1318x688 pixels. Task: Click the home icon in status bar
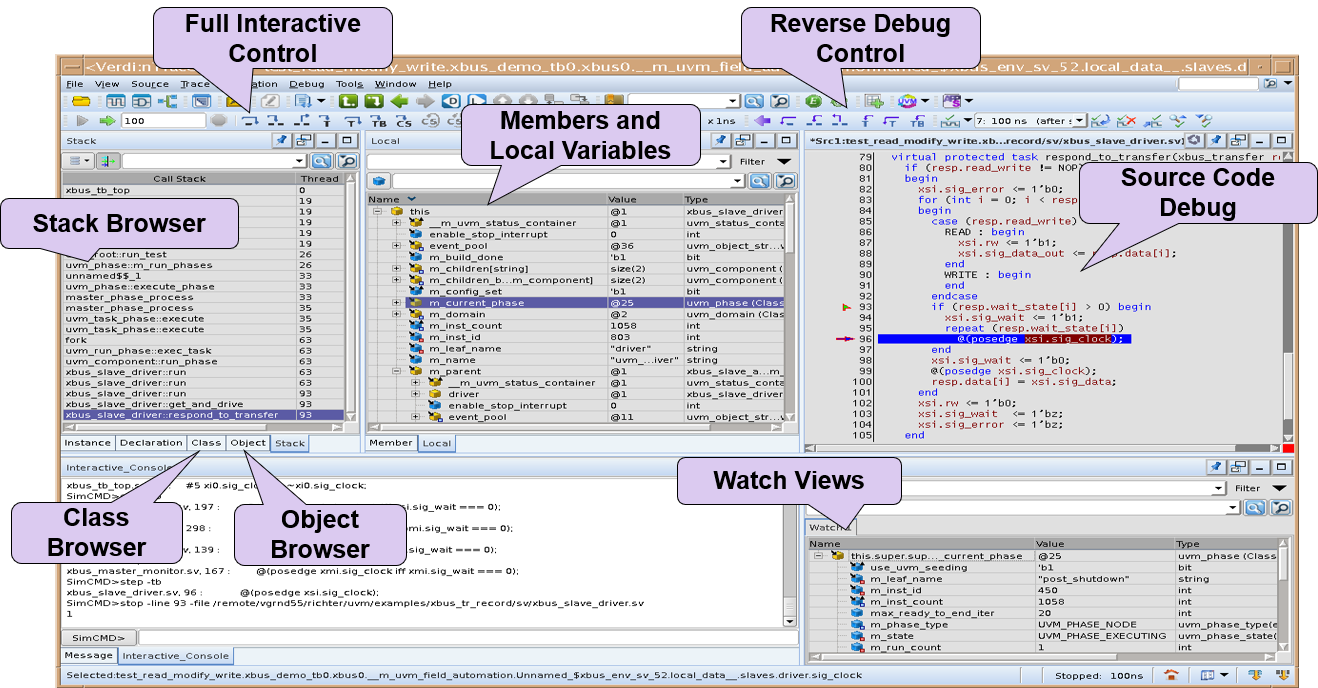pos(1169,675)
